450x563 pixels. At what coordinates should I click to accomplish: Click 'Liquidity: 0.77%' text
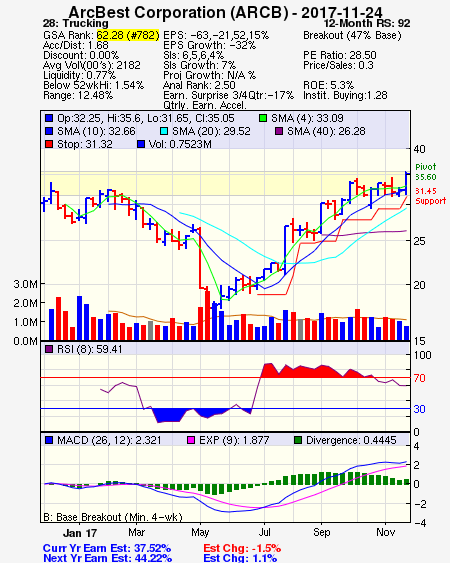(80, 75)
